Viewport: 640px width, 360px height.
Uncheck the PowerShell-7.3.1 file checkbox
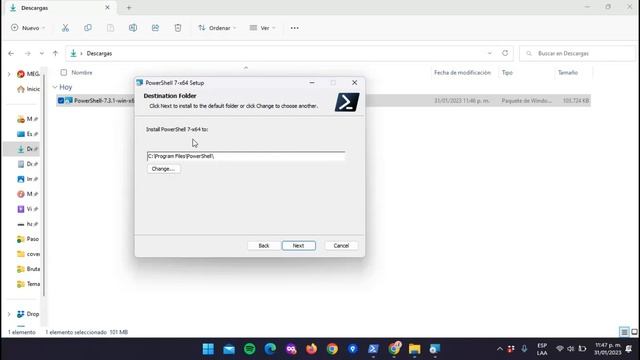[x=61, y=100]
